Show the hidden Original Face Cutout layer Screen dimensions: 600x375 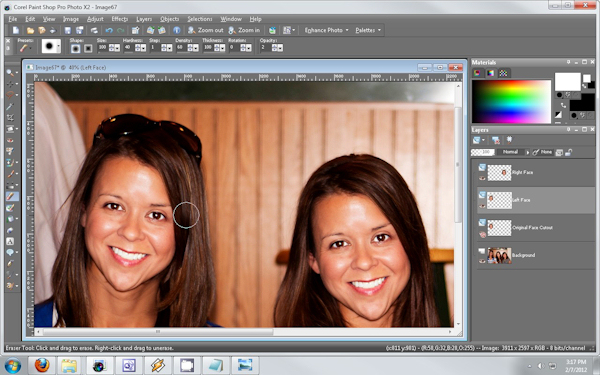pyautogui.click(x=483, y=235)
